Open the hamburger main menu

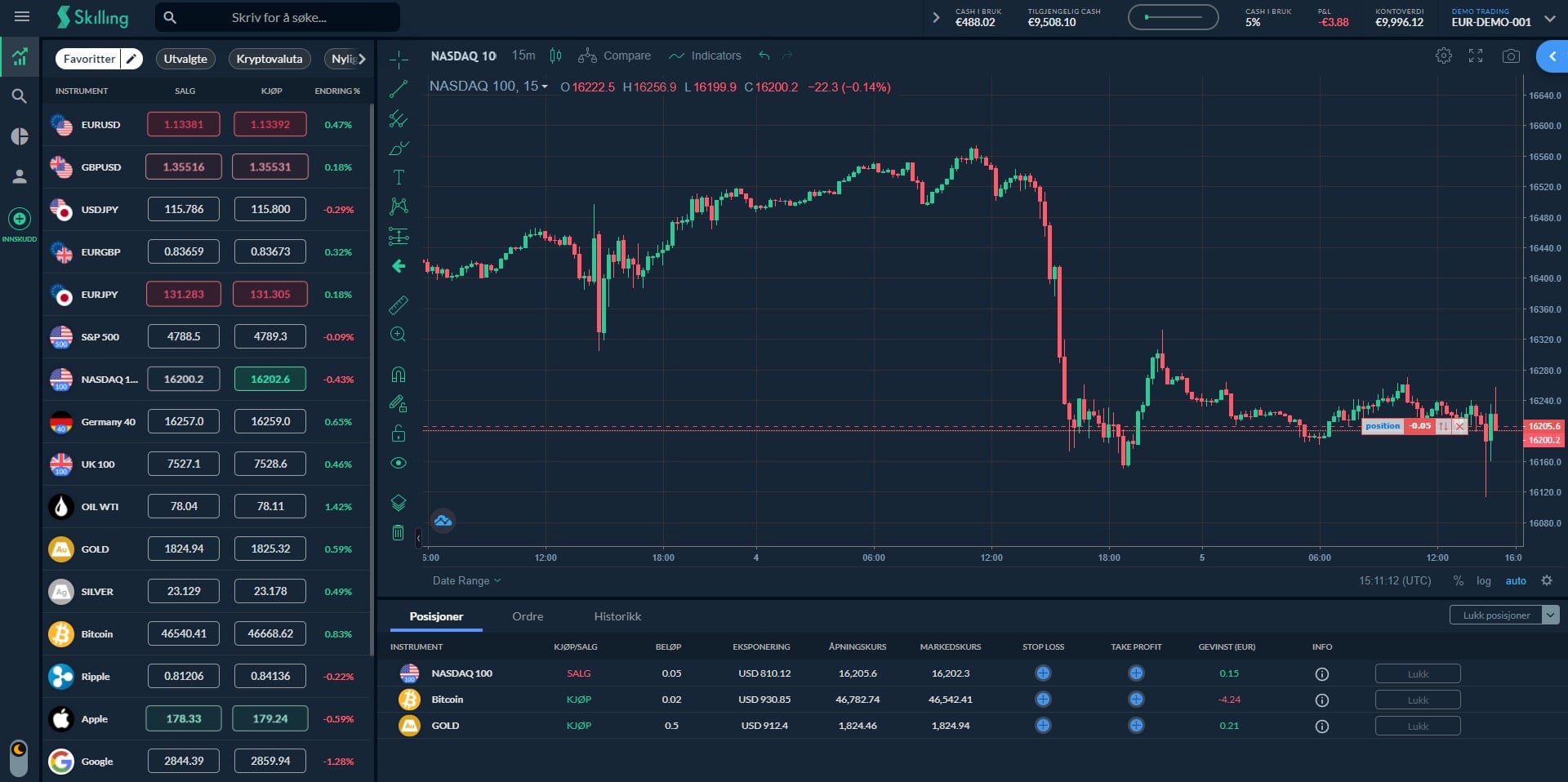point(22,17)
